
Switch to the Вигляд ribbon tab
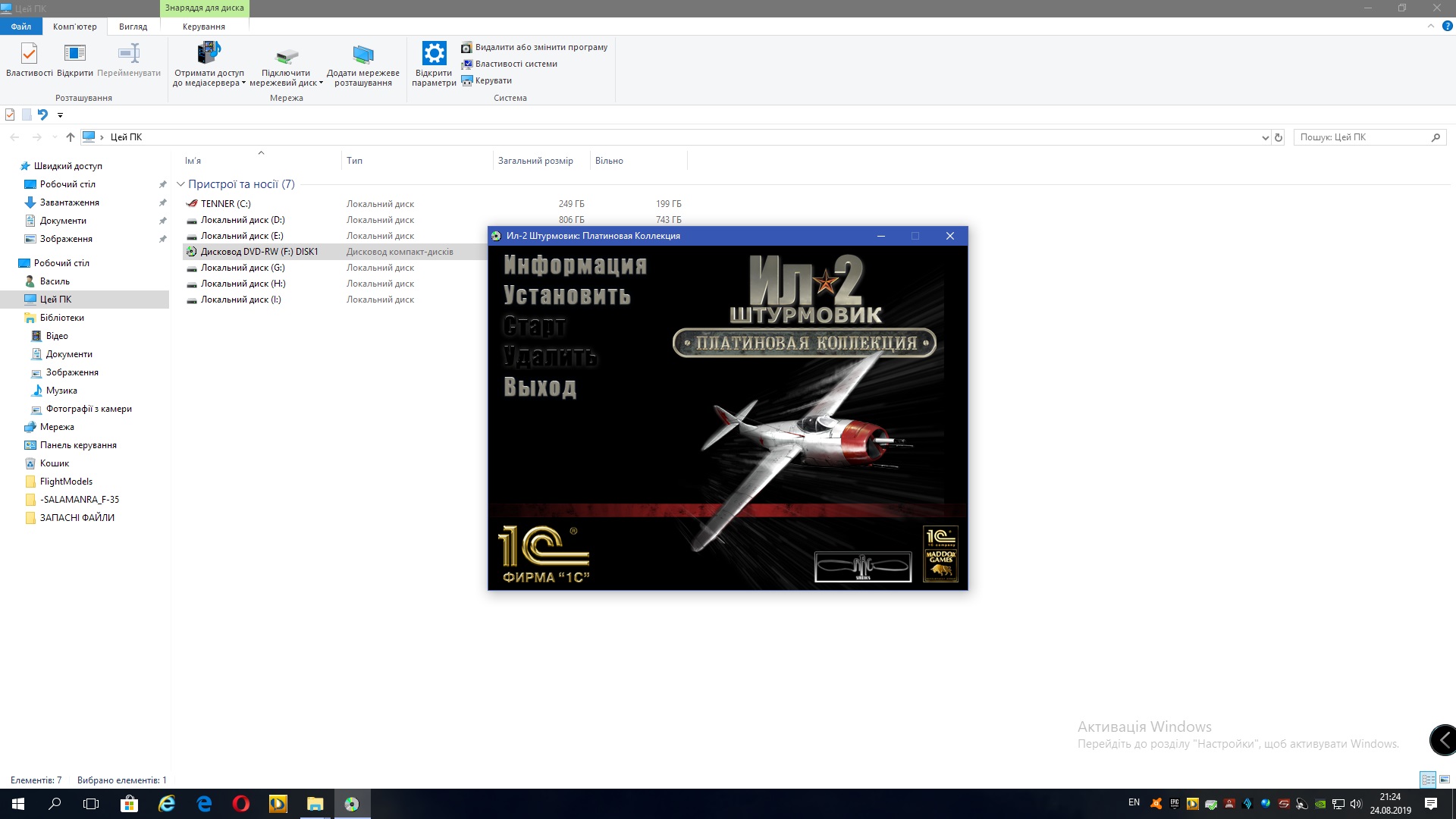point(133,27)
